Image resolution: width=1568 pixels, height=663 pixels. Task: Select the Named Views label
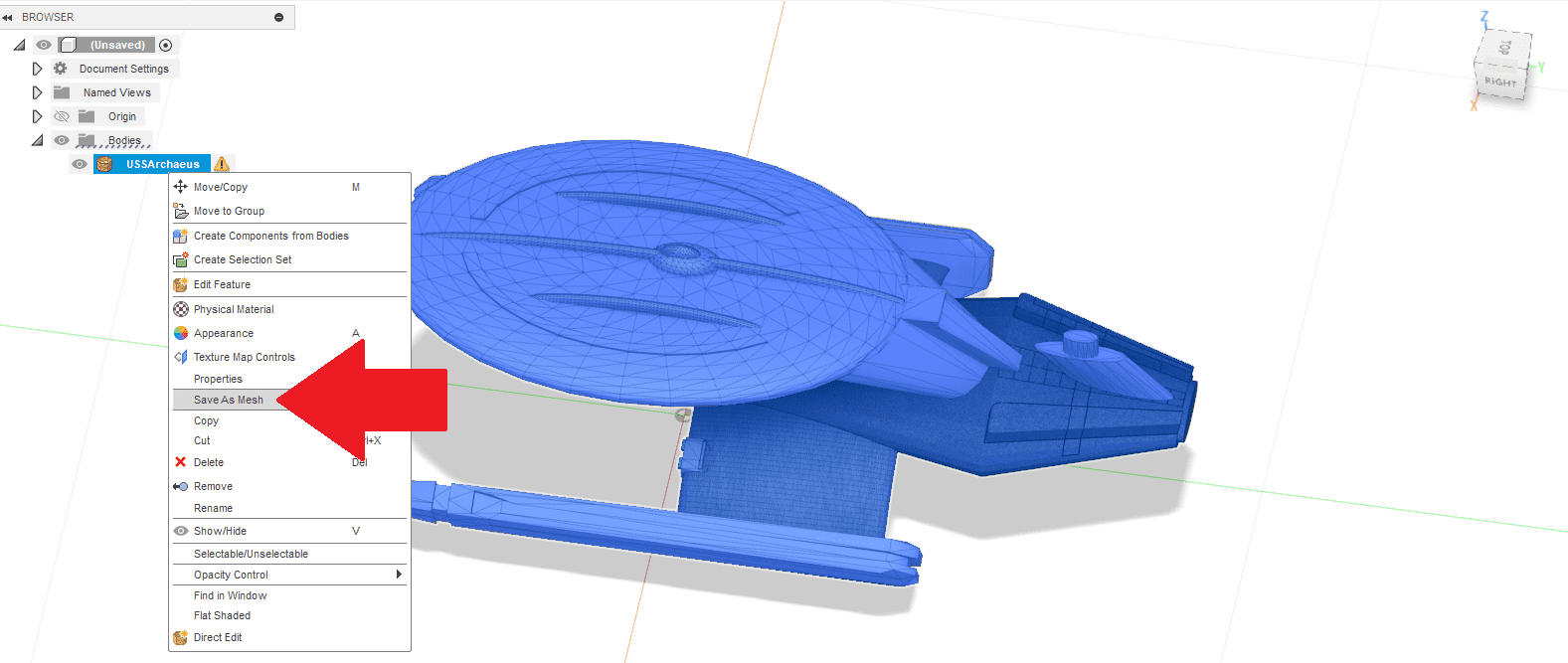117,92
